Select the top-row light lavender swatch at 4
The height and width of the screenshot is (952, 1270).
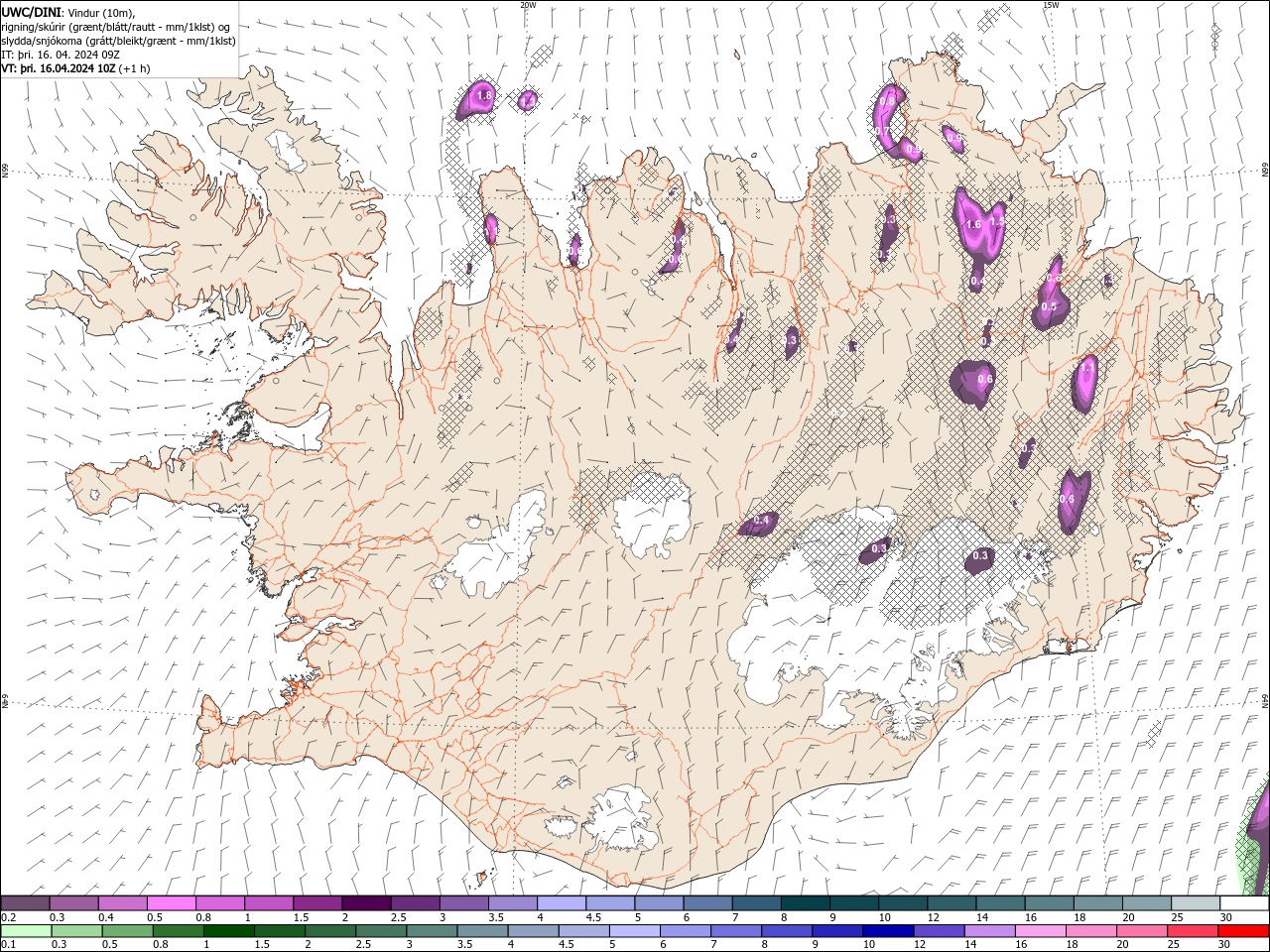click(562, 903)
